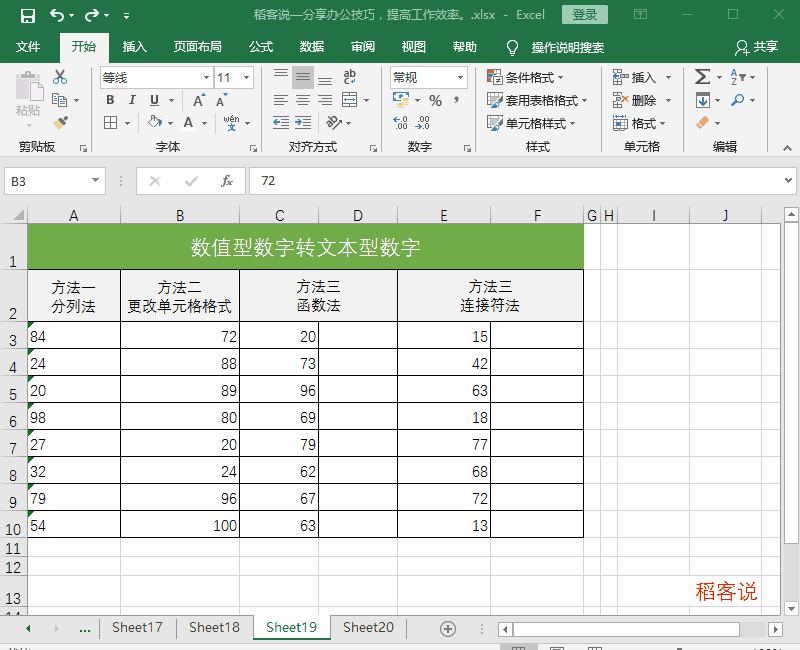Increase decimal places
Screen dimensions: 800x650
coord(401,122)
